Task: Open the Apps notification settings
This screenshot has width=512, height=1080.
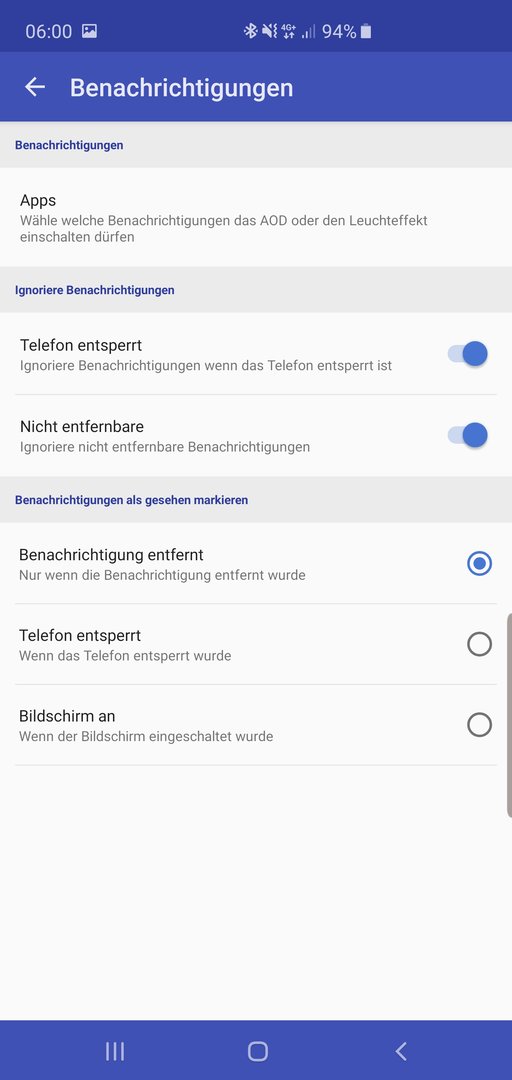Action: pyautogui.click(x=256, y=218)
